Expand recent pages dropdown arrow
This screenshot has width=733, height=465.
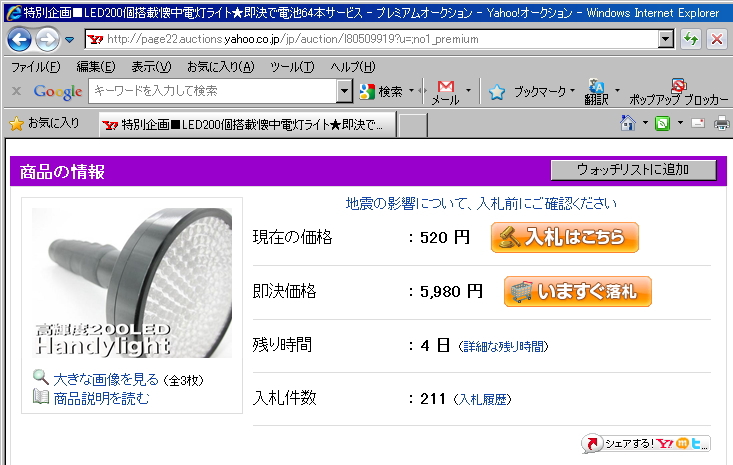pyautogui.click(x=70, y=40)
